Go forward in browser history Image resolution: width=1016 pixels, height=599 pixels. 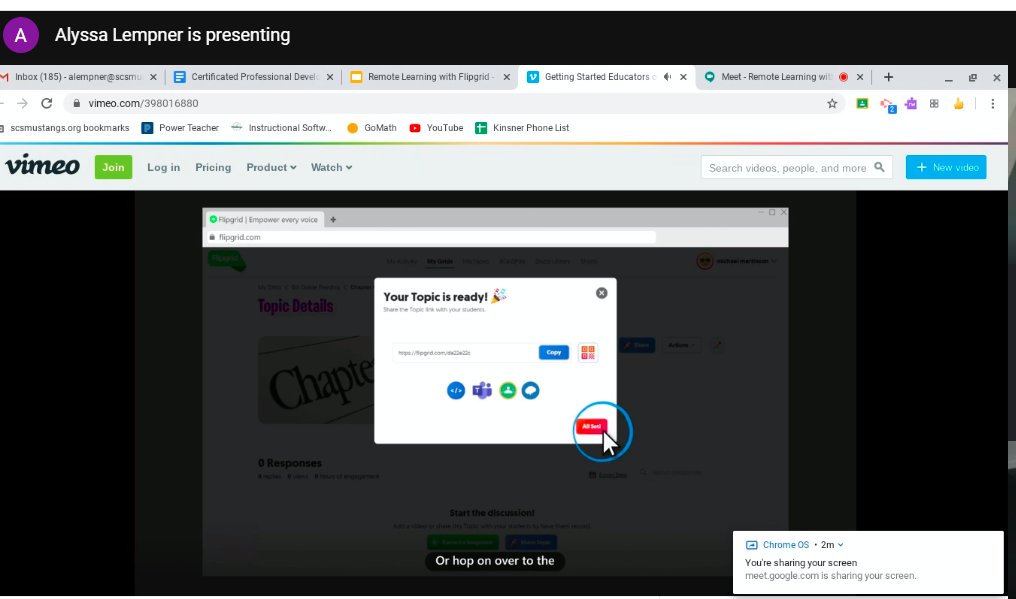(x=23, y=103)
